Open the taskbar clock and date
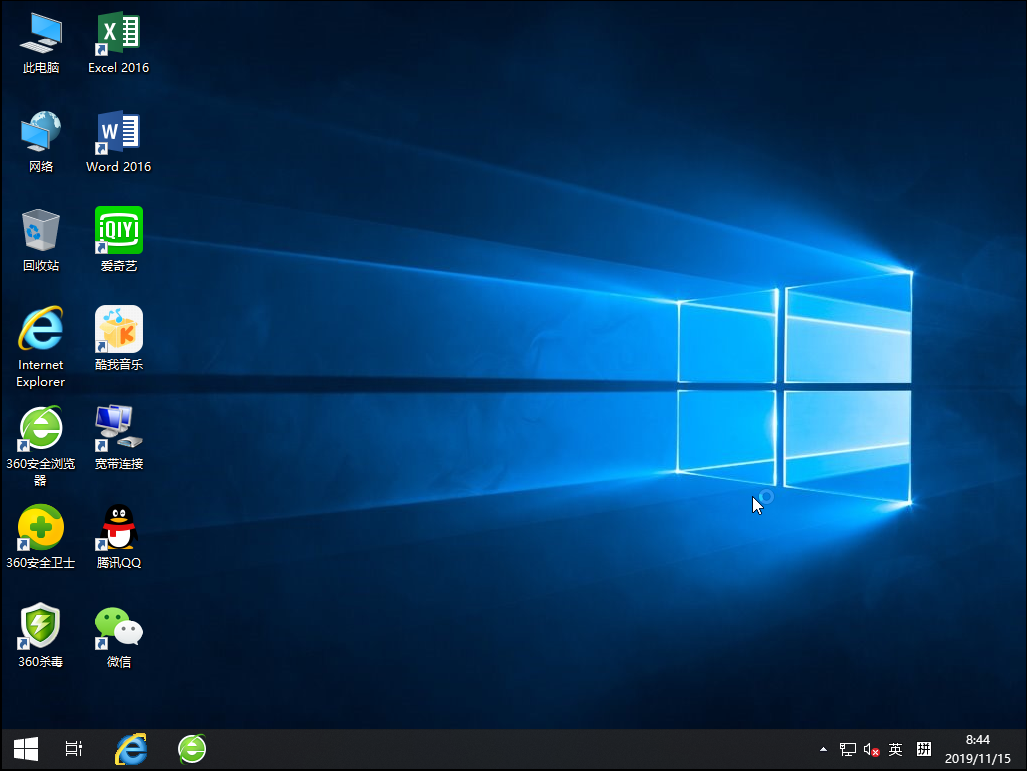This screenshot has height=771, width=1027. click(x=977, y=748)
